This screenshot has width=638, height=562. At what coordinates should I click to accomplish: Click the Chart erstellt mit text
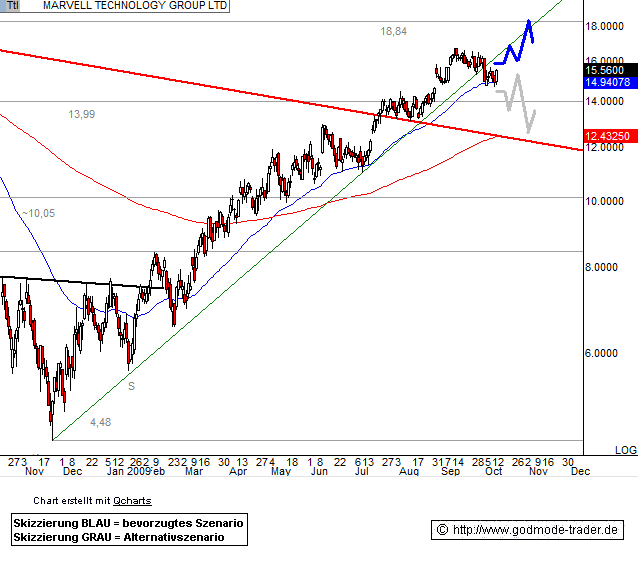72,501
